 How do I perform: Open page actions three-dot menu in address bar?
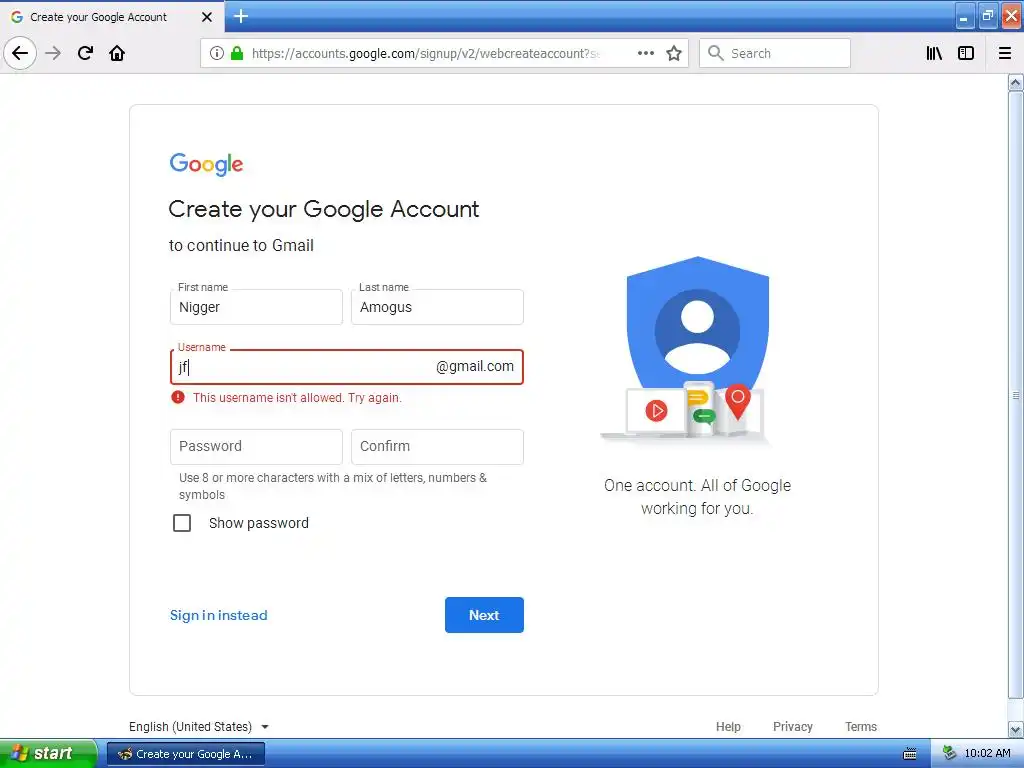646,53
